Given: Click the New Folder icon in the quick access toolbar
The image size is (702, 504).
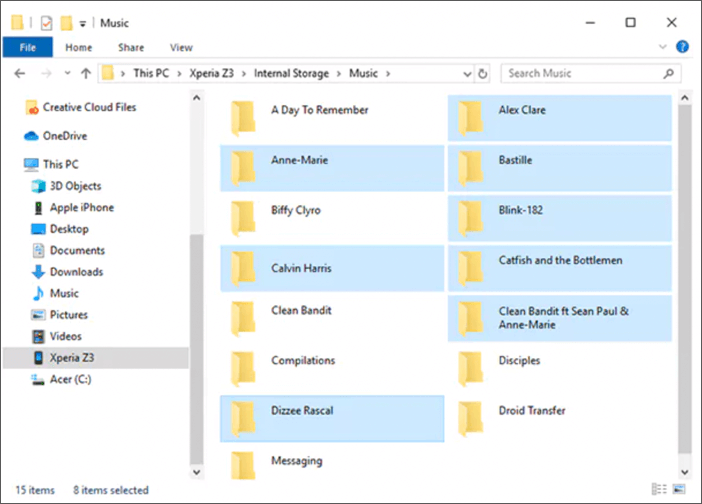Looking at the screenshot, I should click(x=66, y=23).
